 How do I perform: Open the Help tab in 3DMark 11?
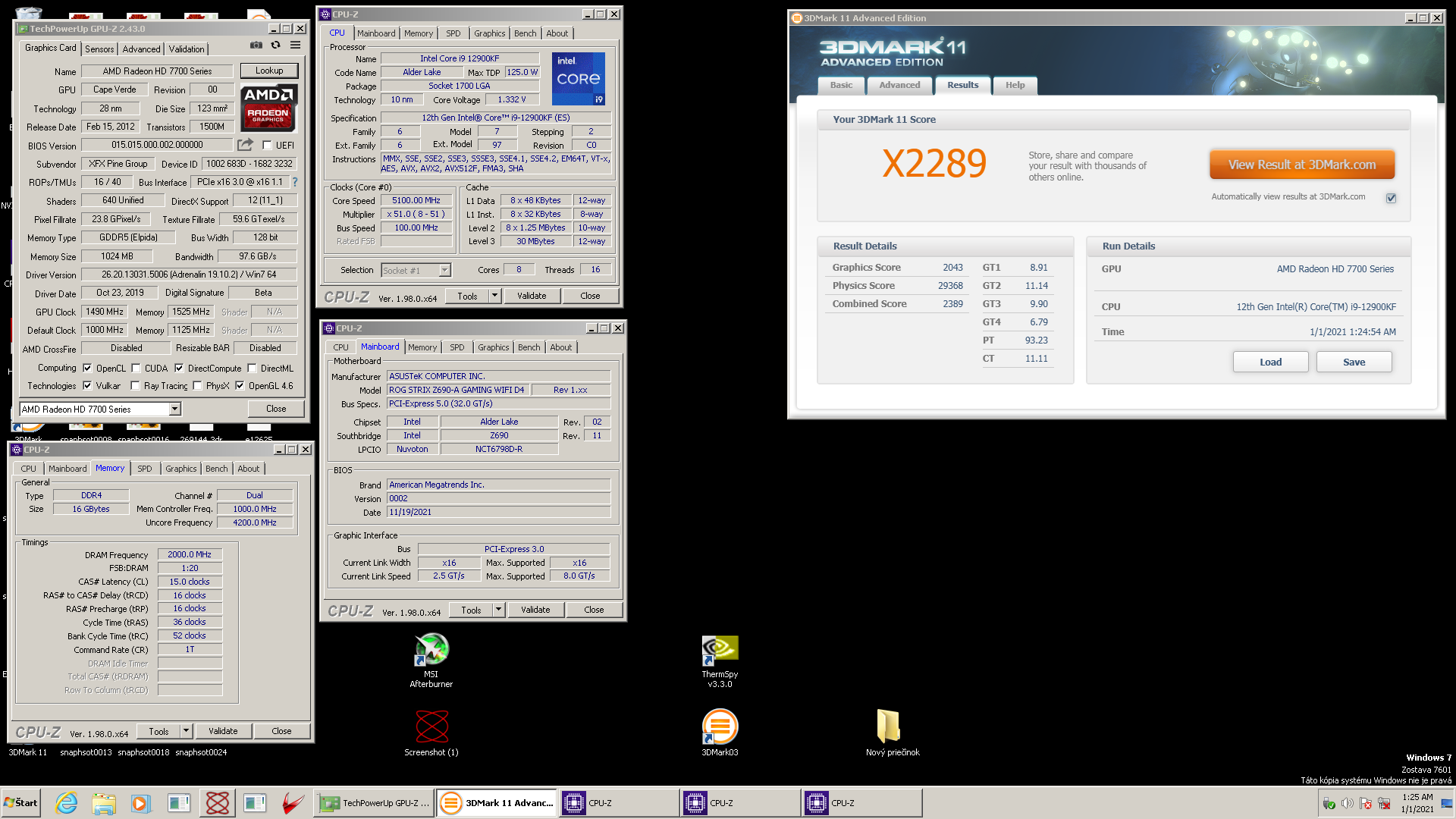point(1015,85)
